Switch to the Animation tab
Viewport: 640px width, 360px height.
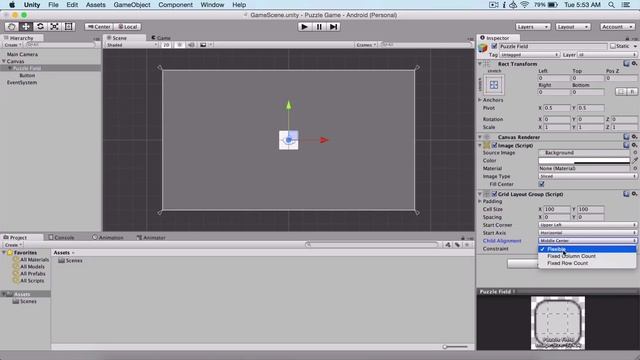pyautogui.click(x=108, y=237)
